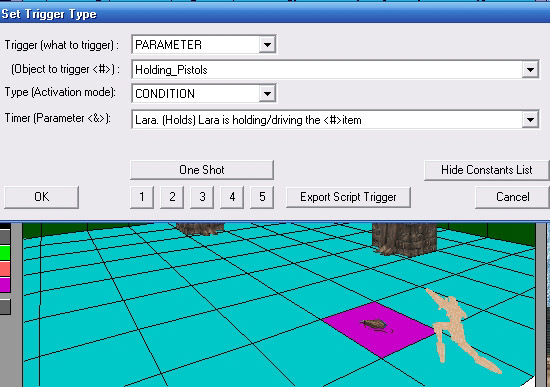Image resolution: width=550 pixels, height=387 pixels.
Task: Select the green color swatch in sidebar
Action: [x=5, y=253]
